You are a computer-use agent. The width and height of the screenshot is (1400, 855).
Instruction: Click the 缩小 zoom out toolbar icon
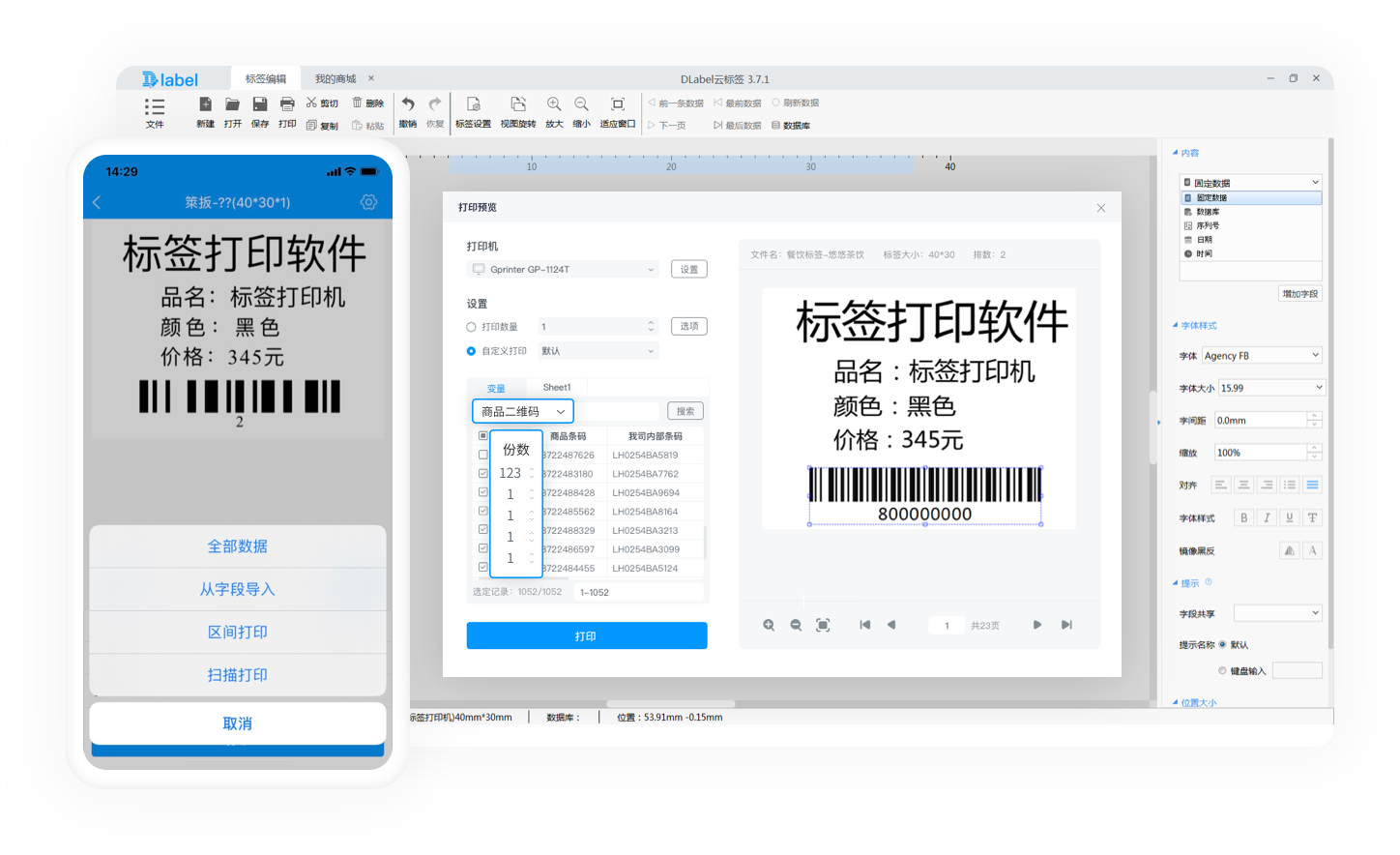pos(581,104)
